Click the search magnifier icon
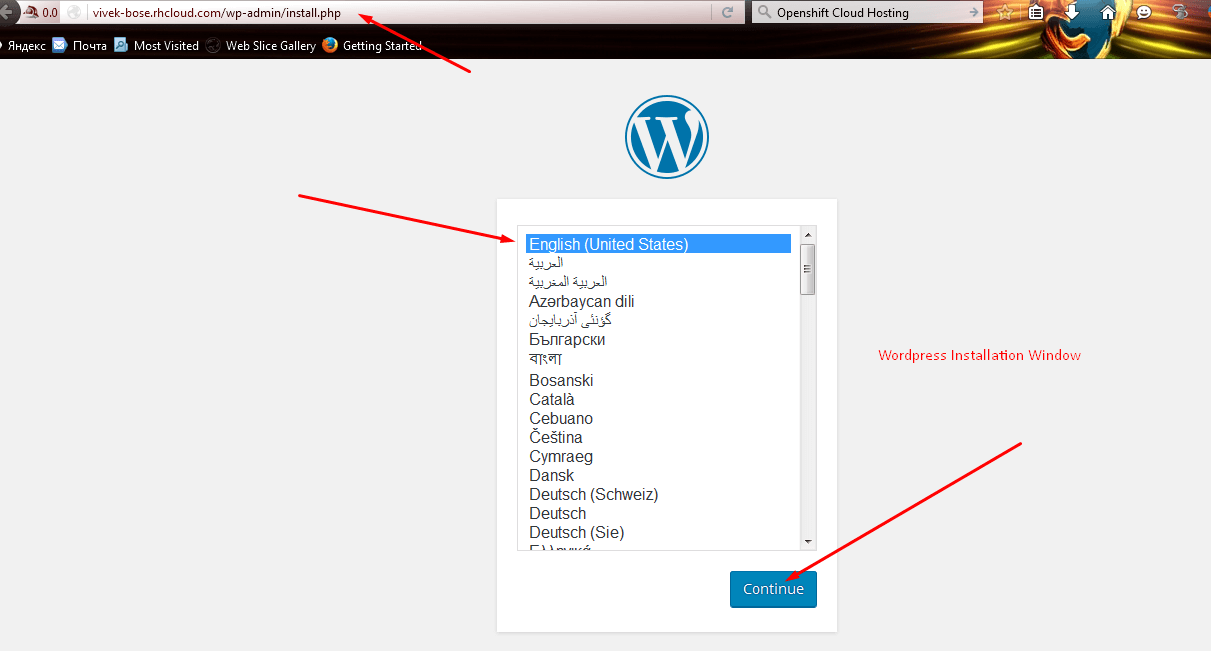Image resolution: width=1211 pixels, height=651 pixels. 765,13
